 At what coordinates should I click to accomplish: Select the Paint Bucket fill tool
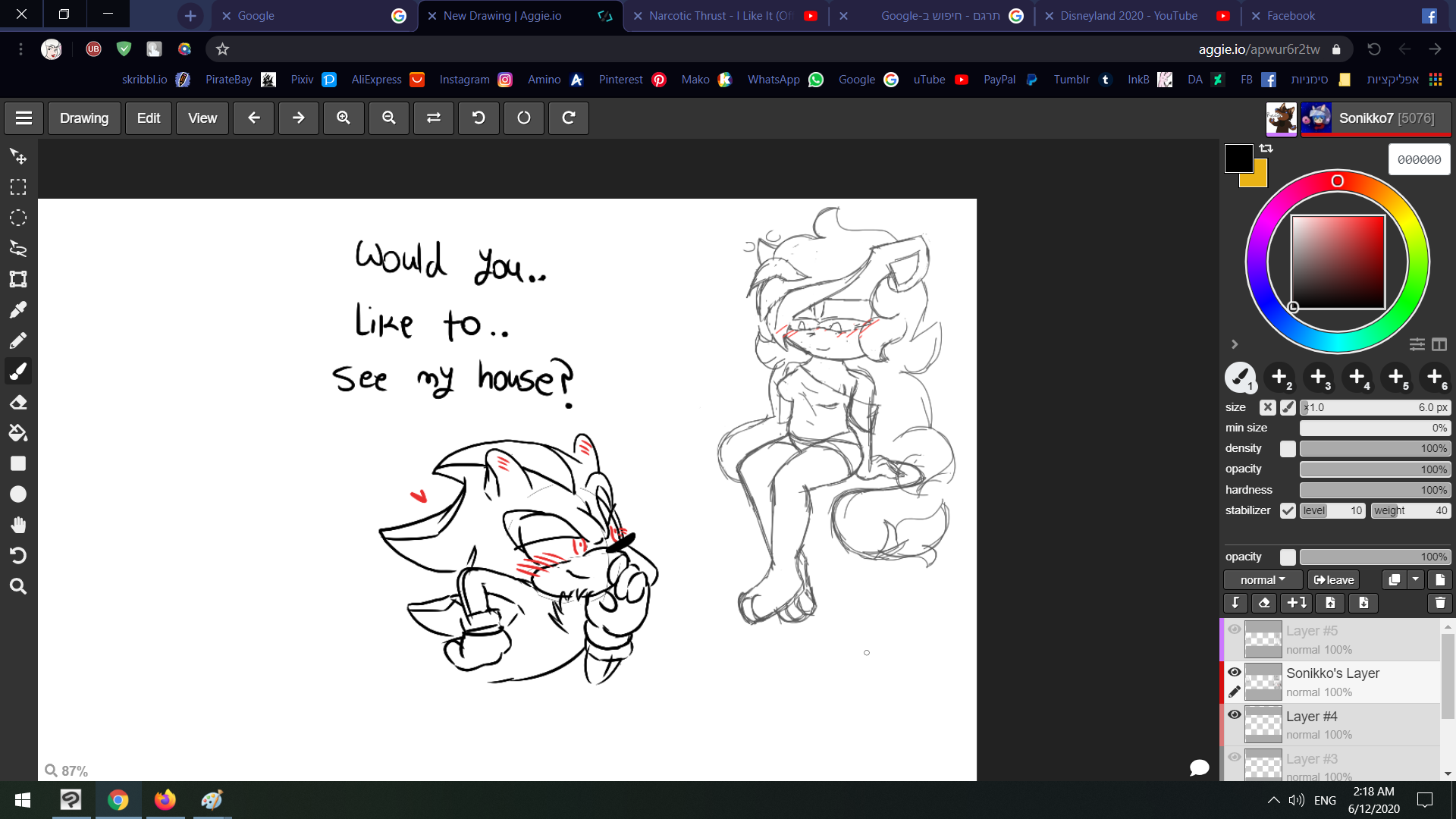[18, 433]
